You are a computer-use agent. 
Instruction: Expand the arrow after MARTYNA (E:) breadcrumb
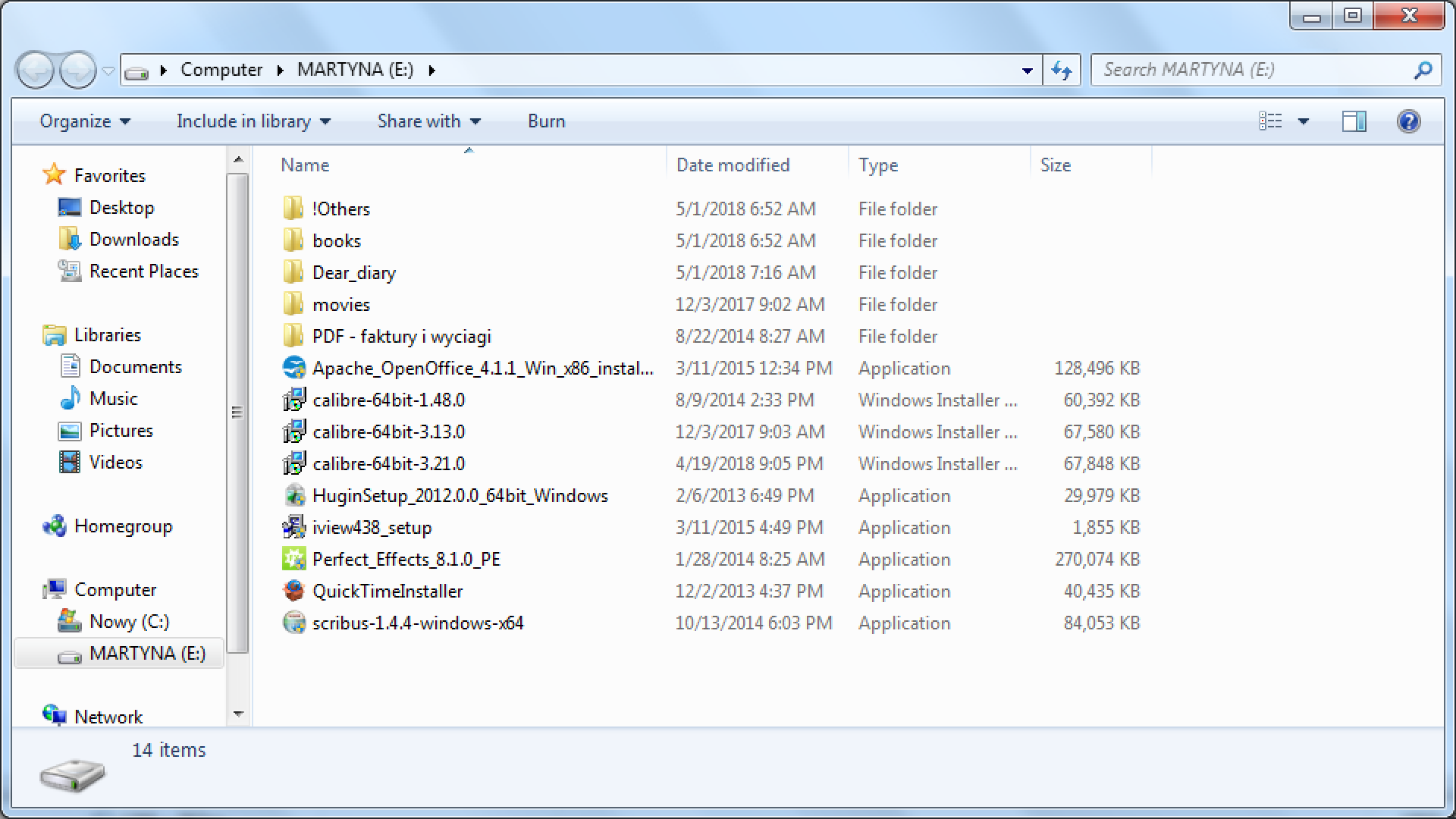click(432, 71)
